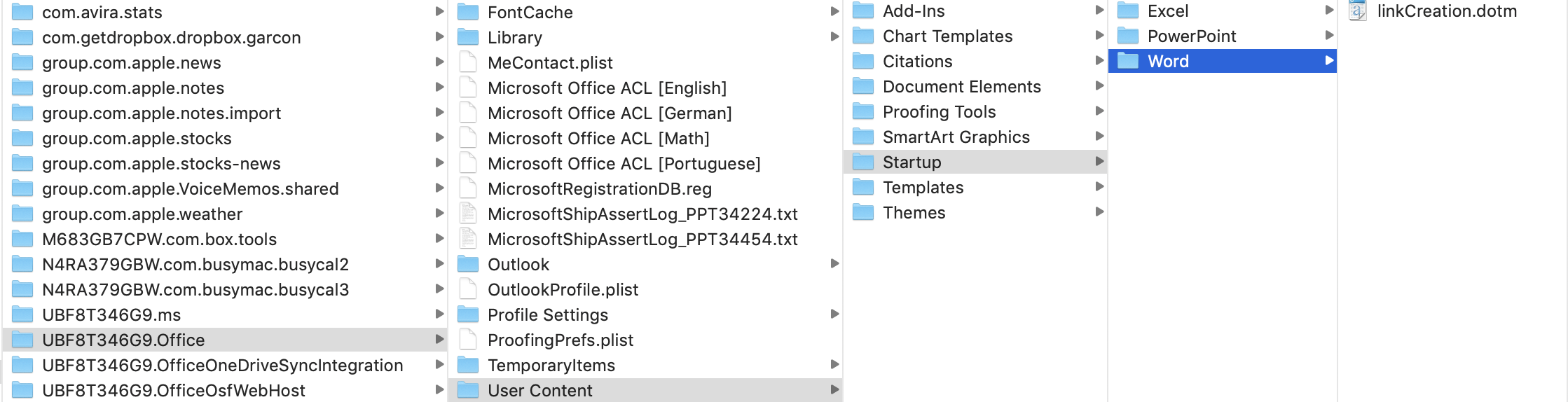Screen dimensions: 1568x402
Task: Select Microsoft Office ACL [Math] file name
Action: tap(599, 138)
